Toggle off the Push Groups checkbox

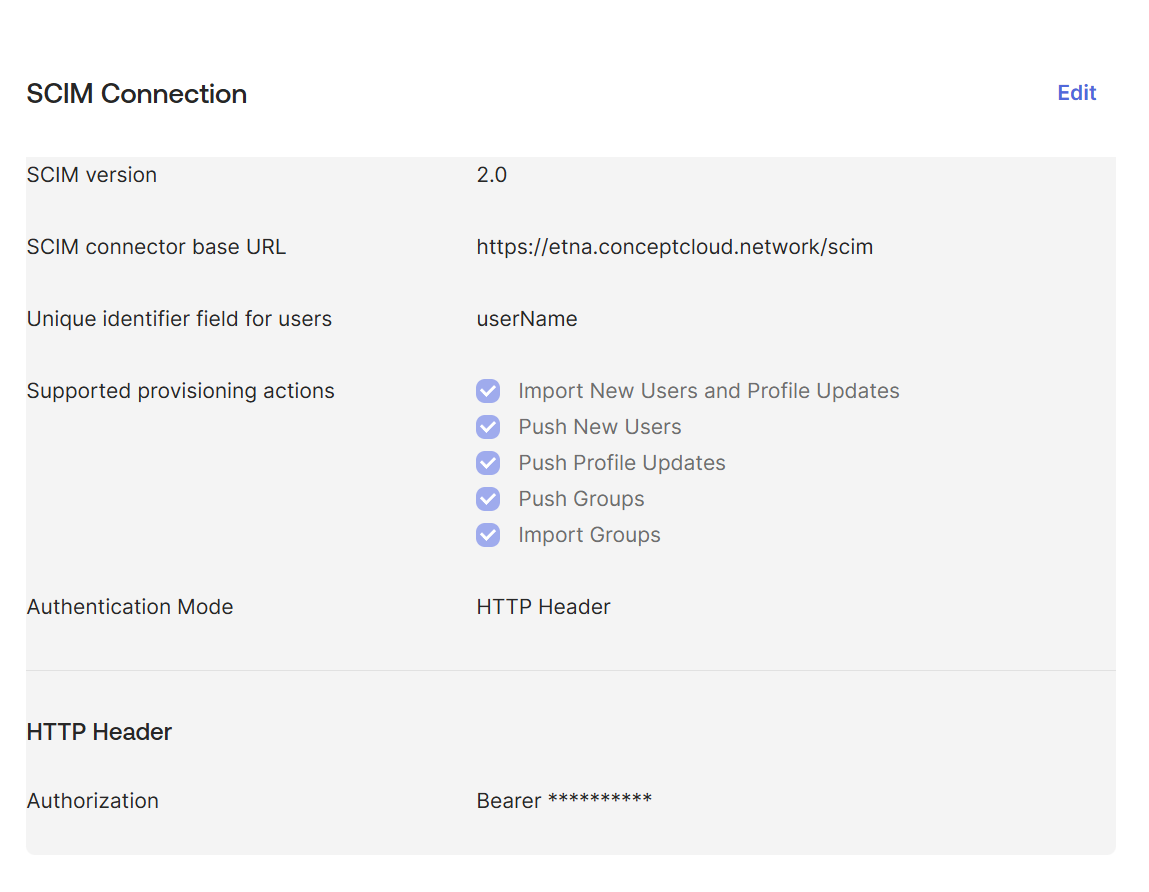pos(487,499)
